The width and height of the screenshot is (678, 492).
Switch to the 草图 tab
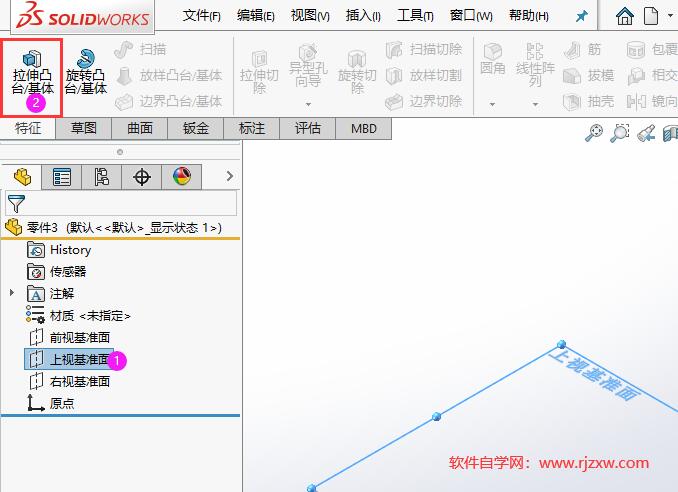[x=83, y=128]
